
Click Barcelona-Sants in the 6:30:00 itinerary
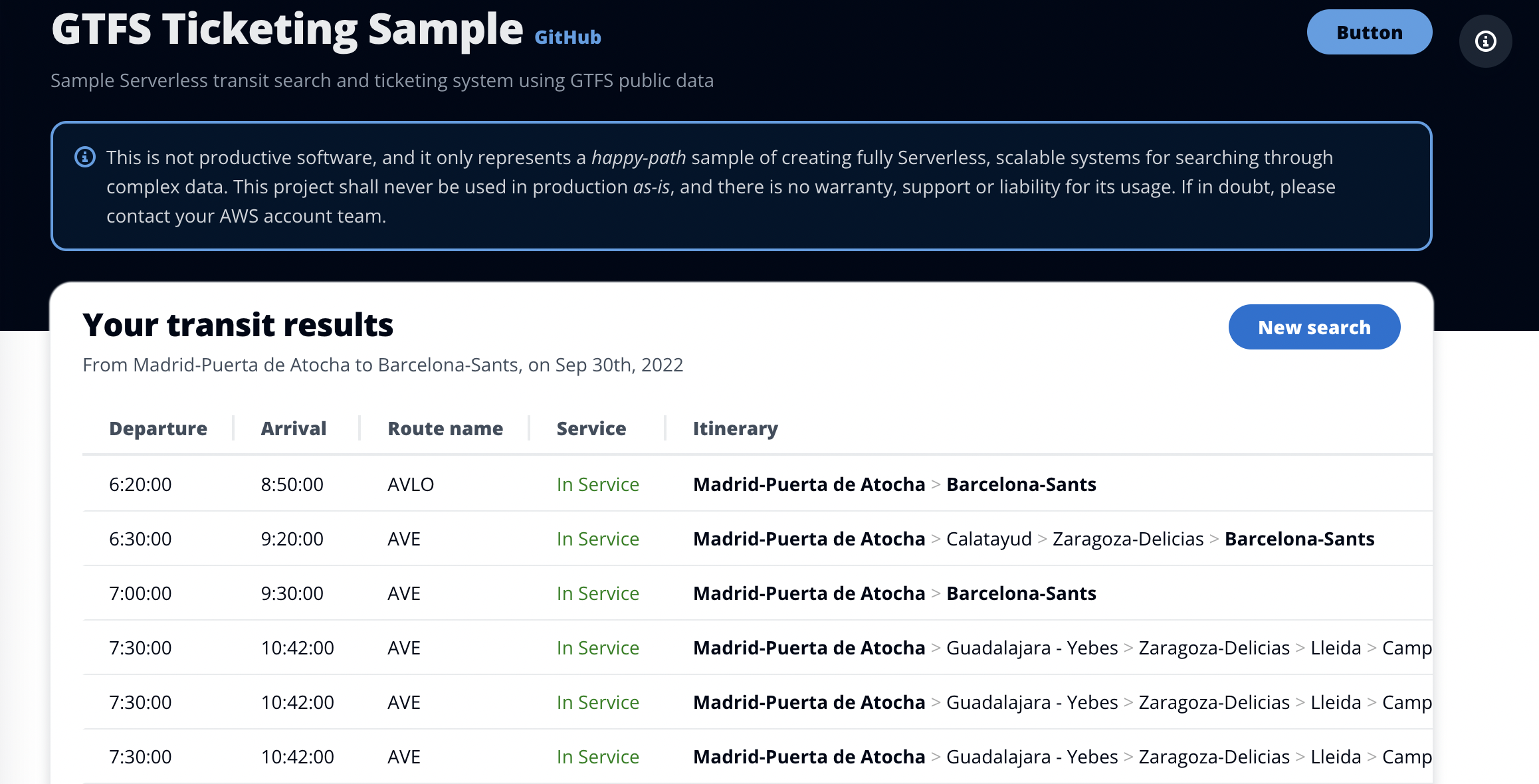[x=1299, y=539]
